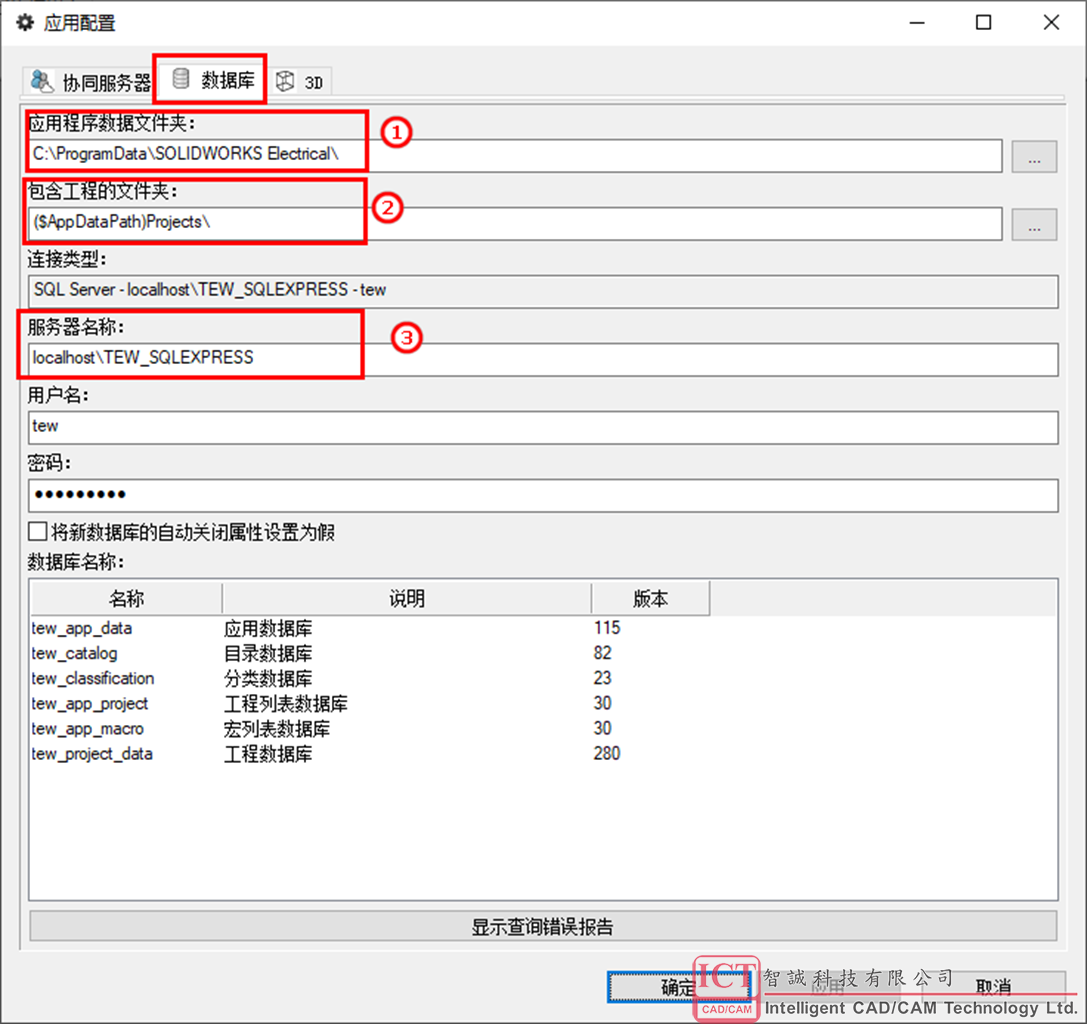1087x1024 pixels.
Task: Click version value 23
Action: tap(602, 678)
